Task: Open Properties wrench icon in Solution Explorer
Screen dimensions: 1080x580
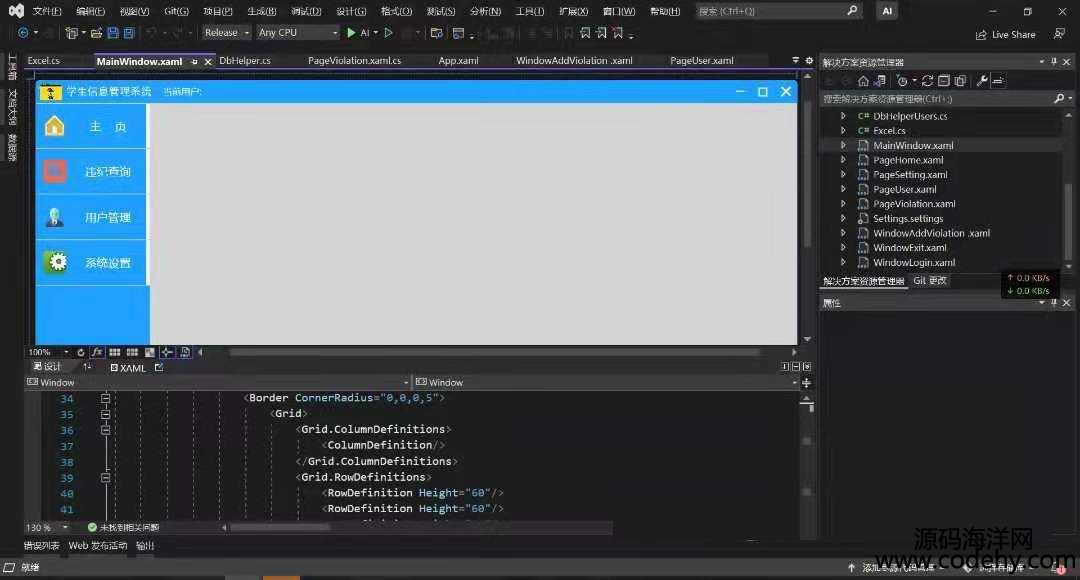Action: coord(982,81)
